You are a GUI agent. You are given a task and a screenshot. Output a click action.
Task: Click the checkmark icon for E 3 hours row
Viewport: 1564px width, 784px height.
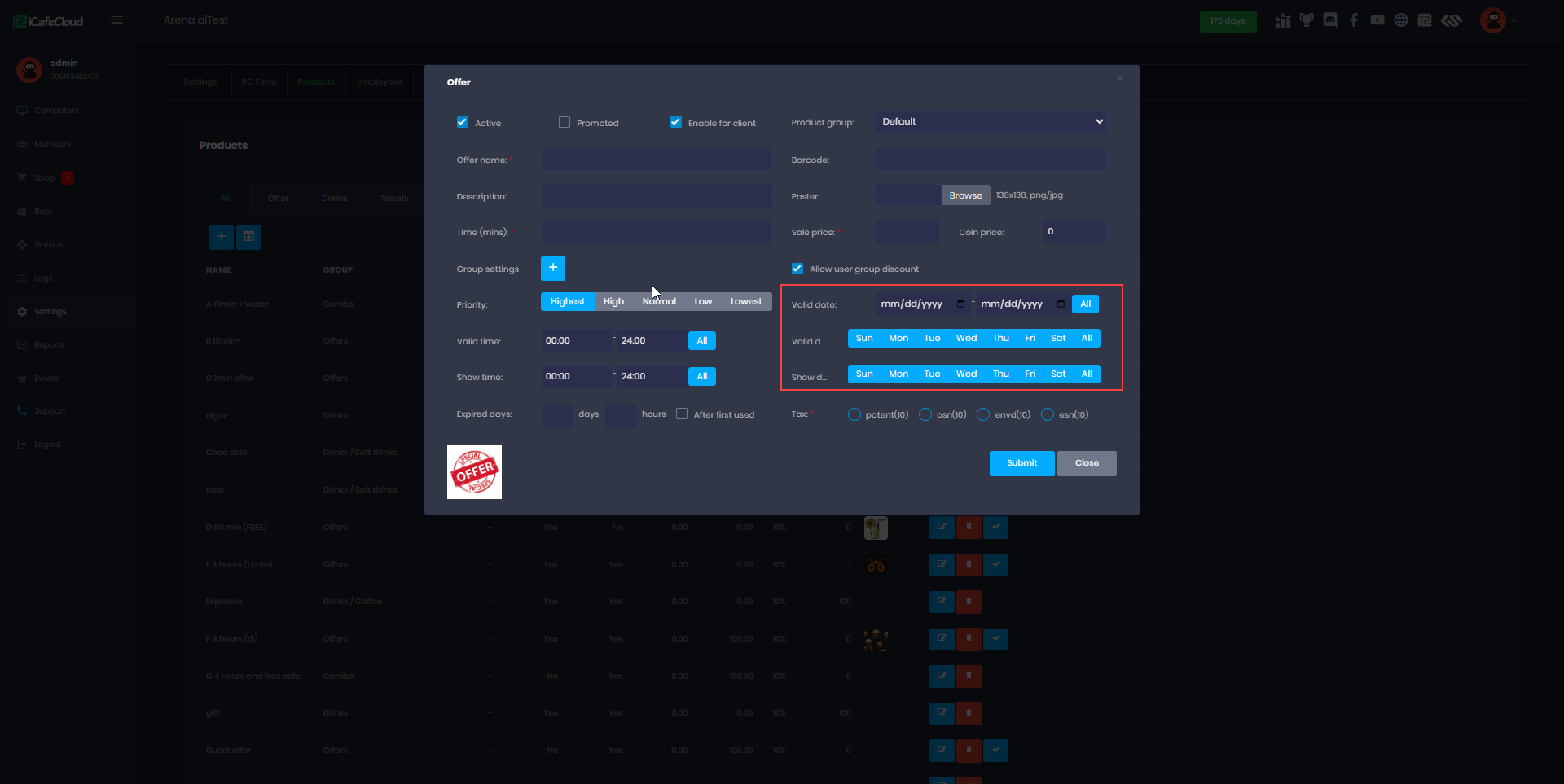(x=995, y=565)
